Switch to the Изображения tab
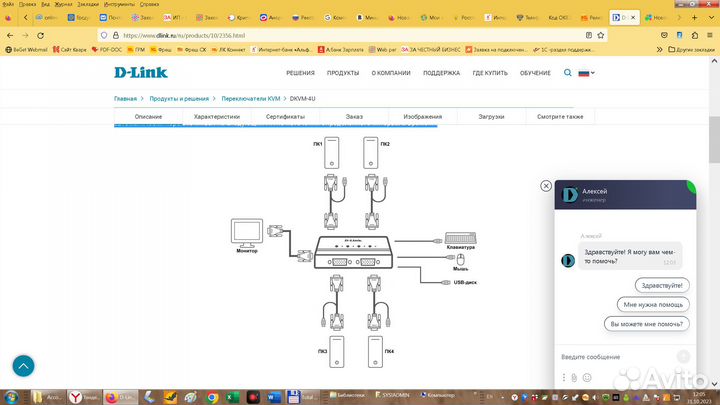This screenshot has width=720, height=405. pos(422,117)
